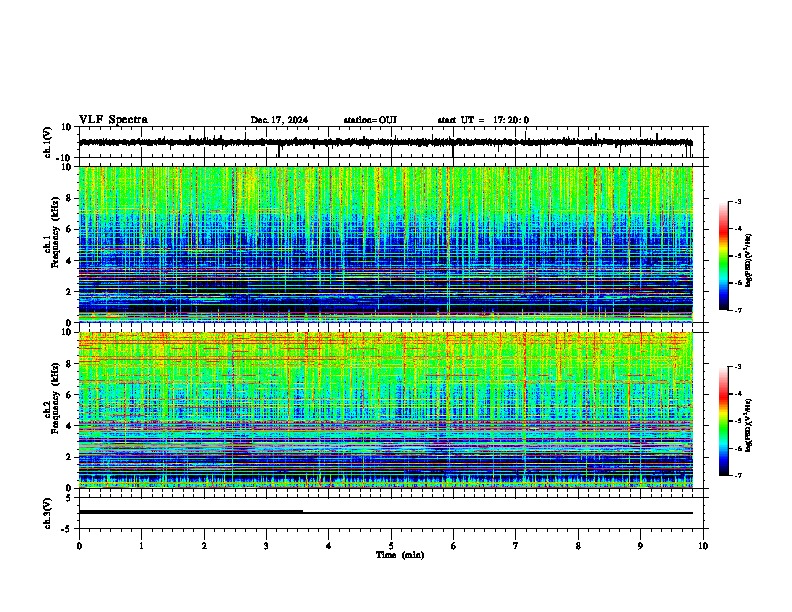Click the "station=OUI" header label
Screen dimensions: 792x612
tap(370, 120)
